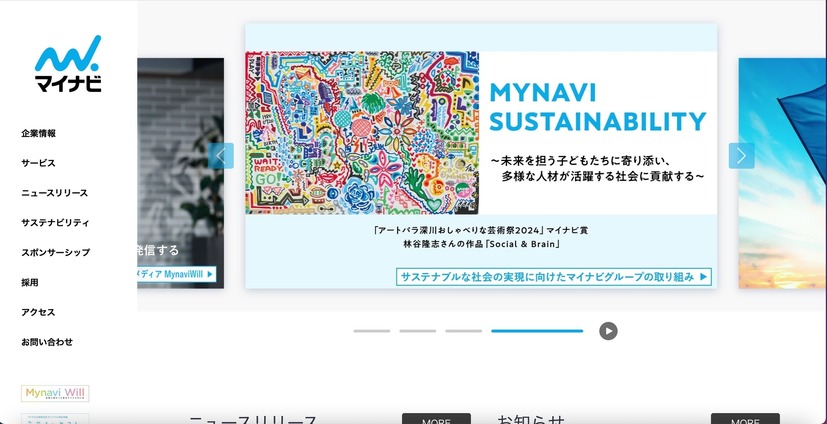
Task: Open the Mynavi Will banner in sidebar
Action: (55, 393)
